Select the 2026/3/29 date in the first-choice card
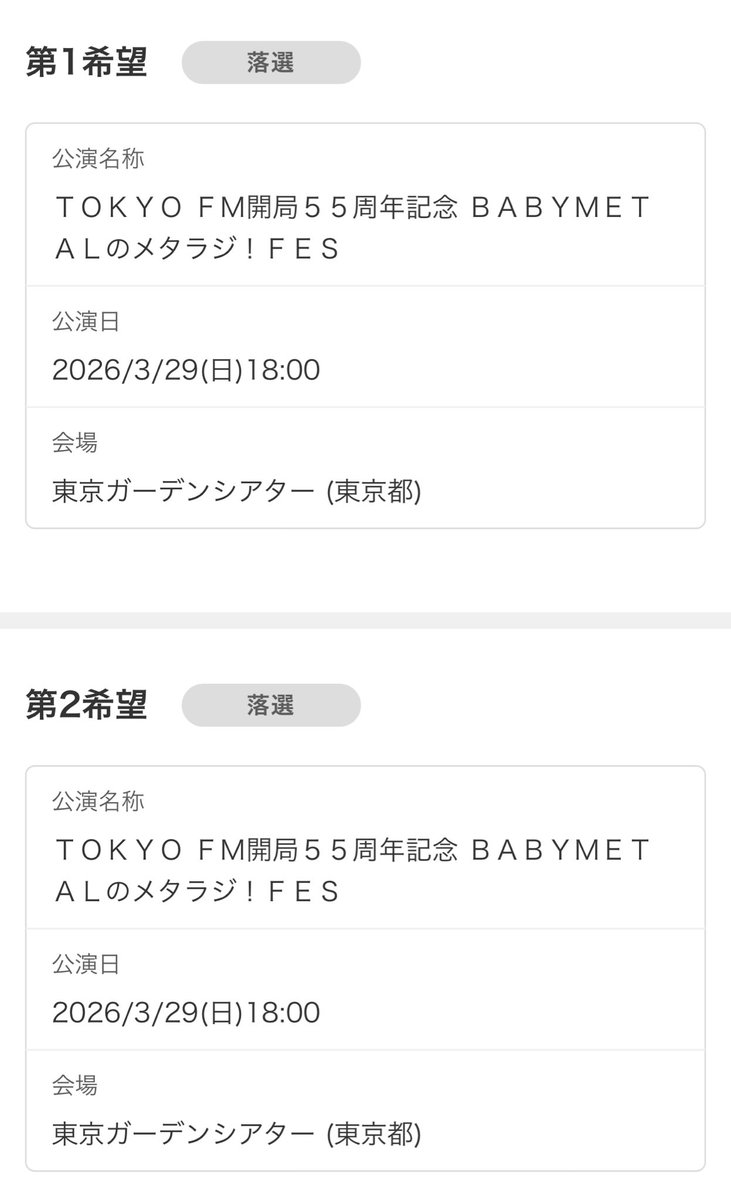 point(127,371)
